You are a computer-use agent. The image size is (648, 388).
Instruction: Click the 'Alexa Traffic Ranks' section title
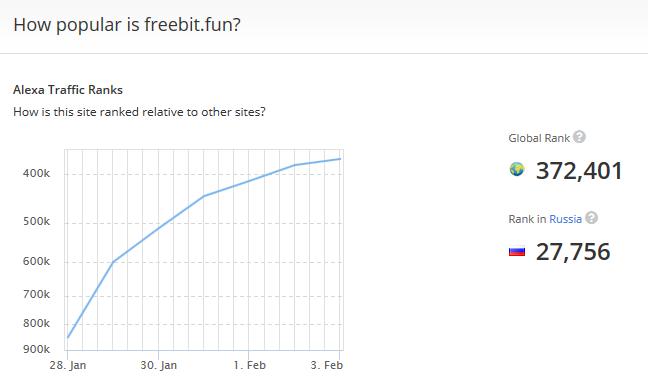(x=68, y=90)
